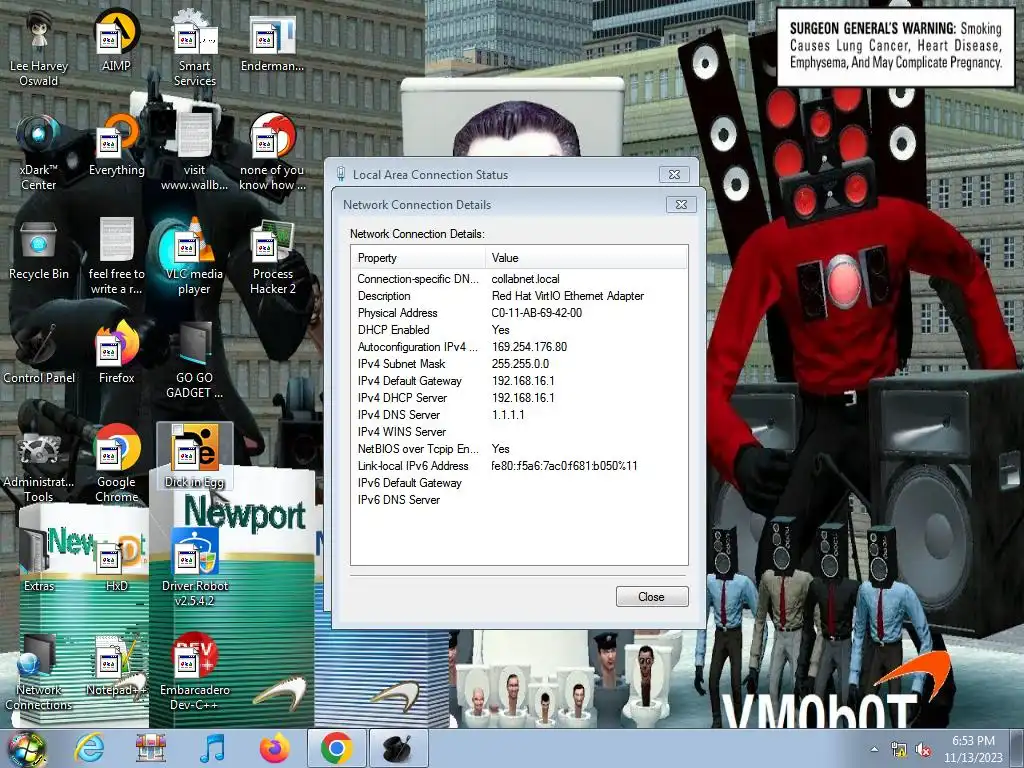Open Internet Explorer from the taskbar

click(x=89, y=748)
